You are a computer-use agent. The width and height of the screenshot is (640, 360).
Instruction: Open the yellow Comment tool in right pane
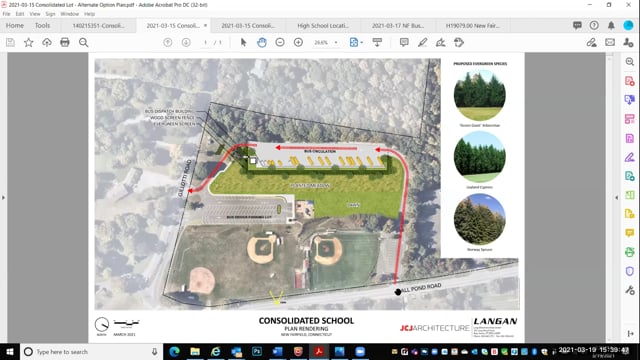(629, 233)
